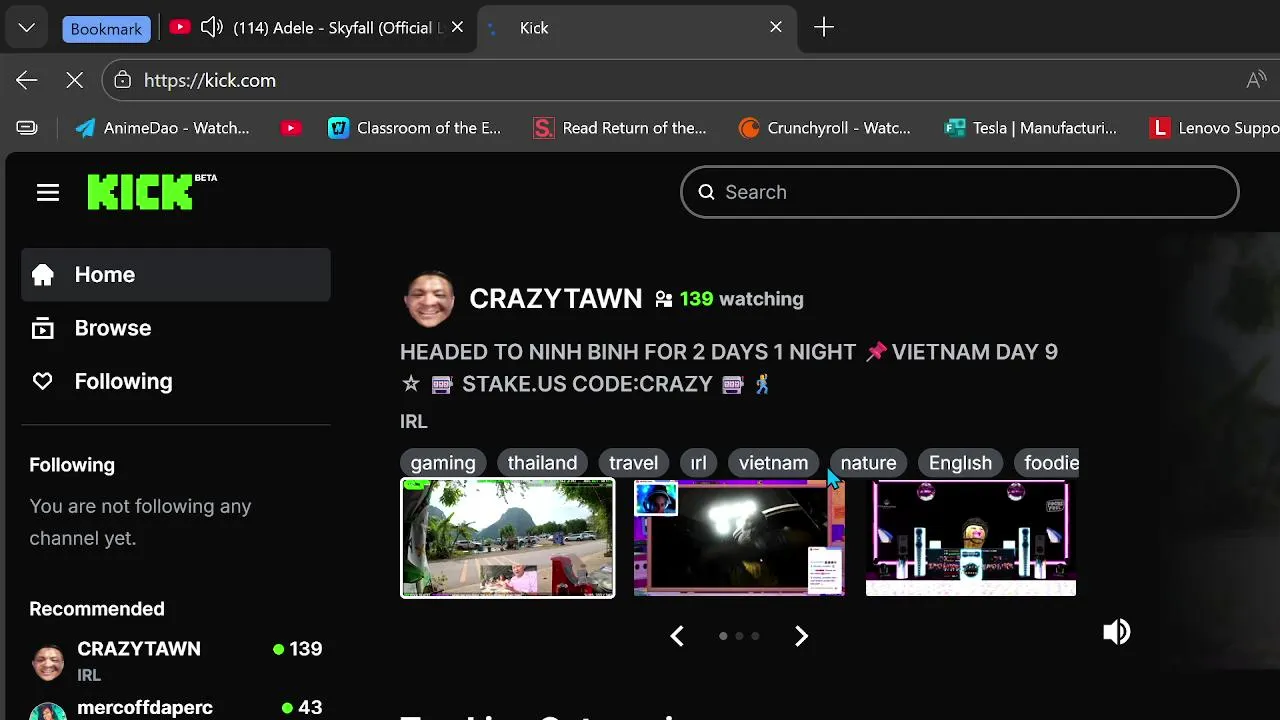The width and height of the screenshot is (1280, 720).
Task: Select the third carousel pagination dot
Action: [755, 636]
